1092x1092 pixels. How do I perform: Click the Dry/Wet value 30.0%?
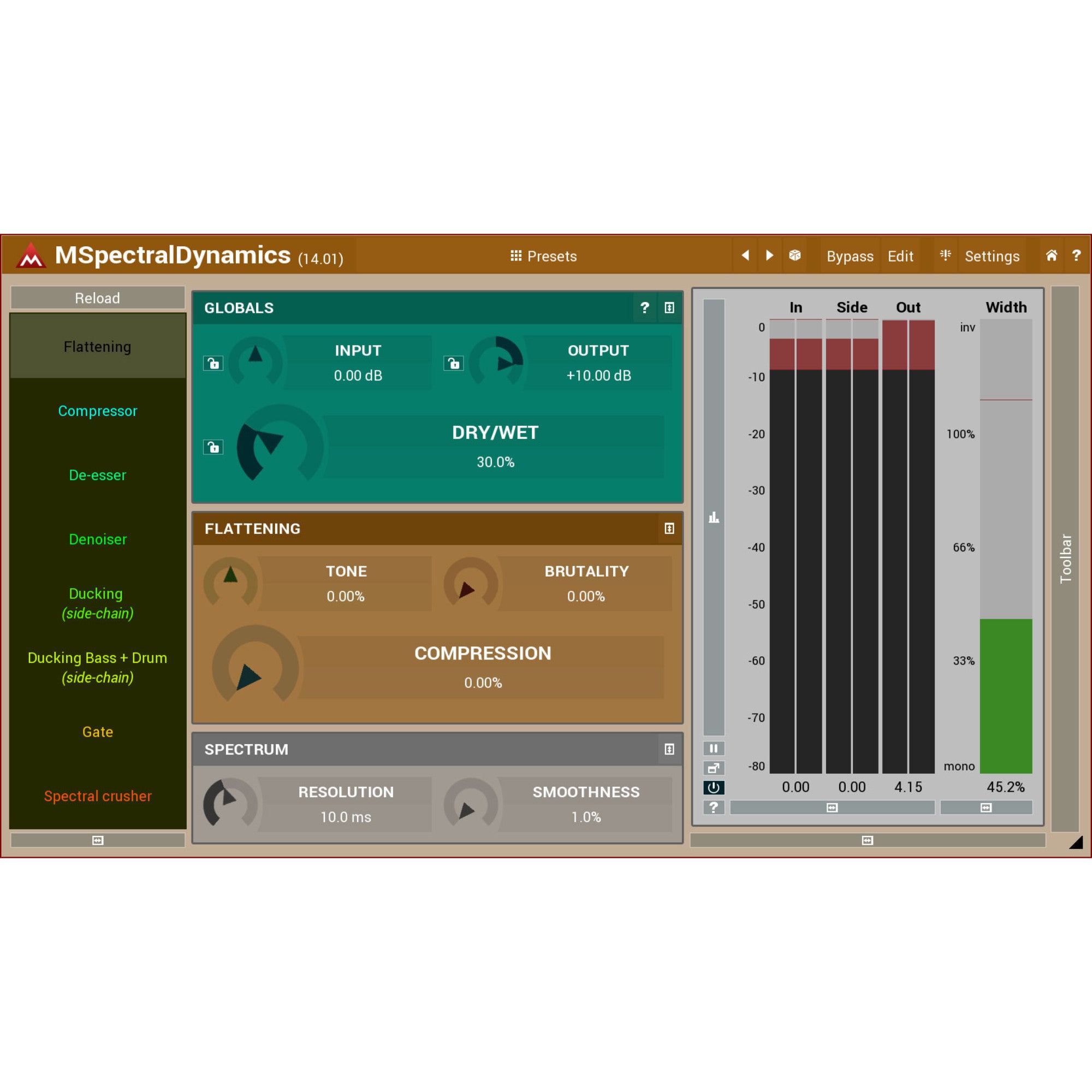point(495,462)
